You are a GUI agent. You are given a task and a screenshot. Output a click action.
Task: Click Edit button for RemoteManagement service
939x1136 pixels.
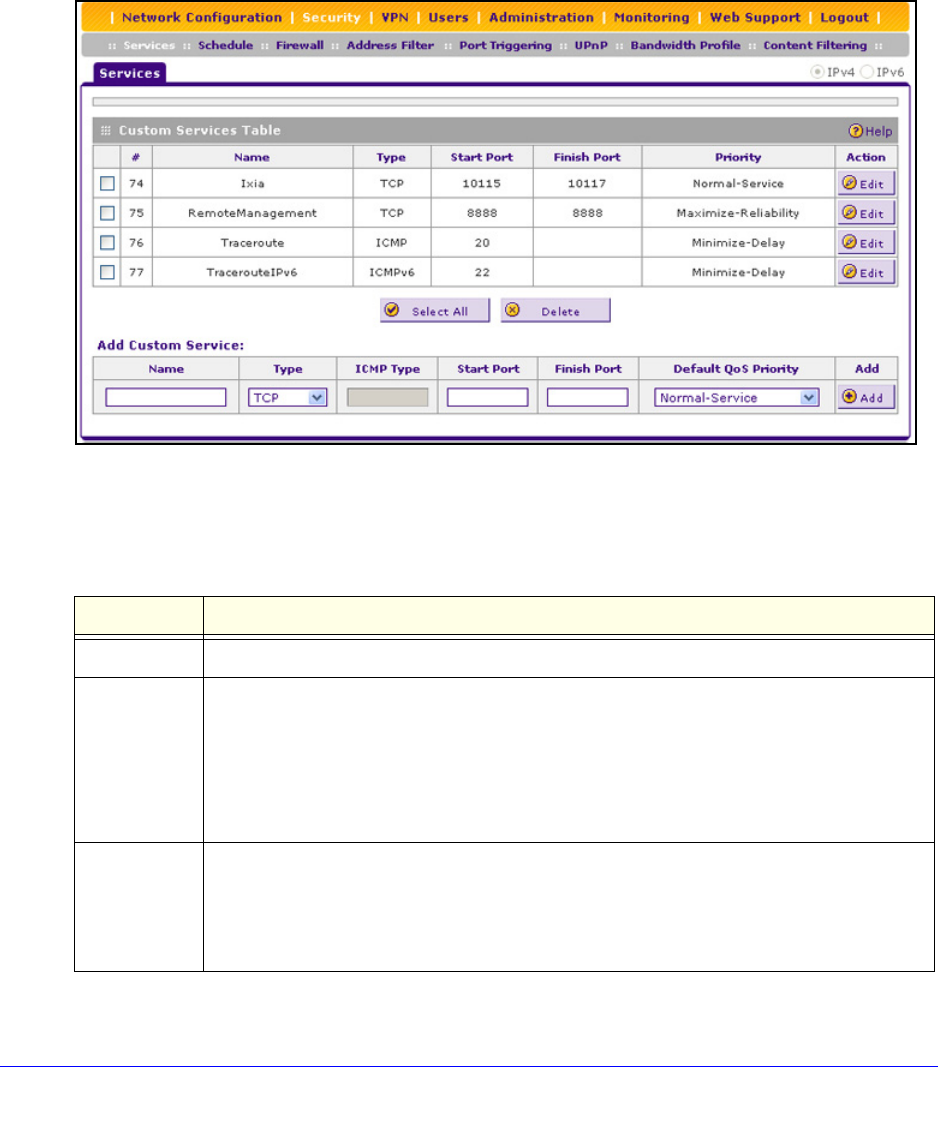pos(866,213)
